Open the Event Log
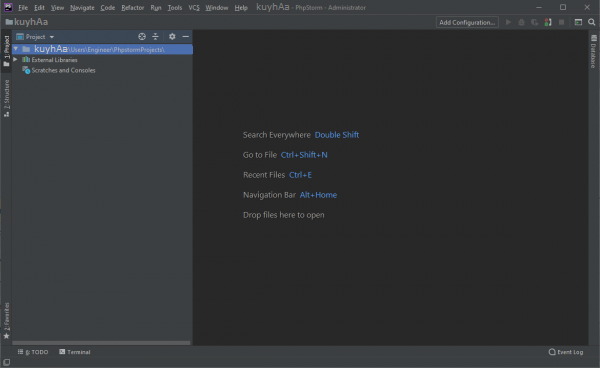 point(566,352)
